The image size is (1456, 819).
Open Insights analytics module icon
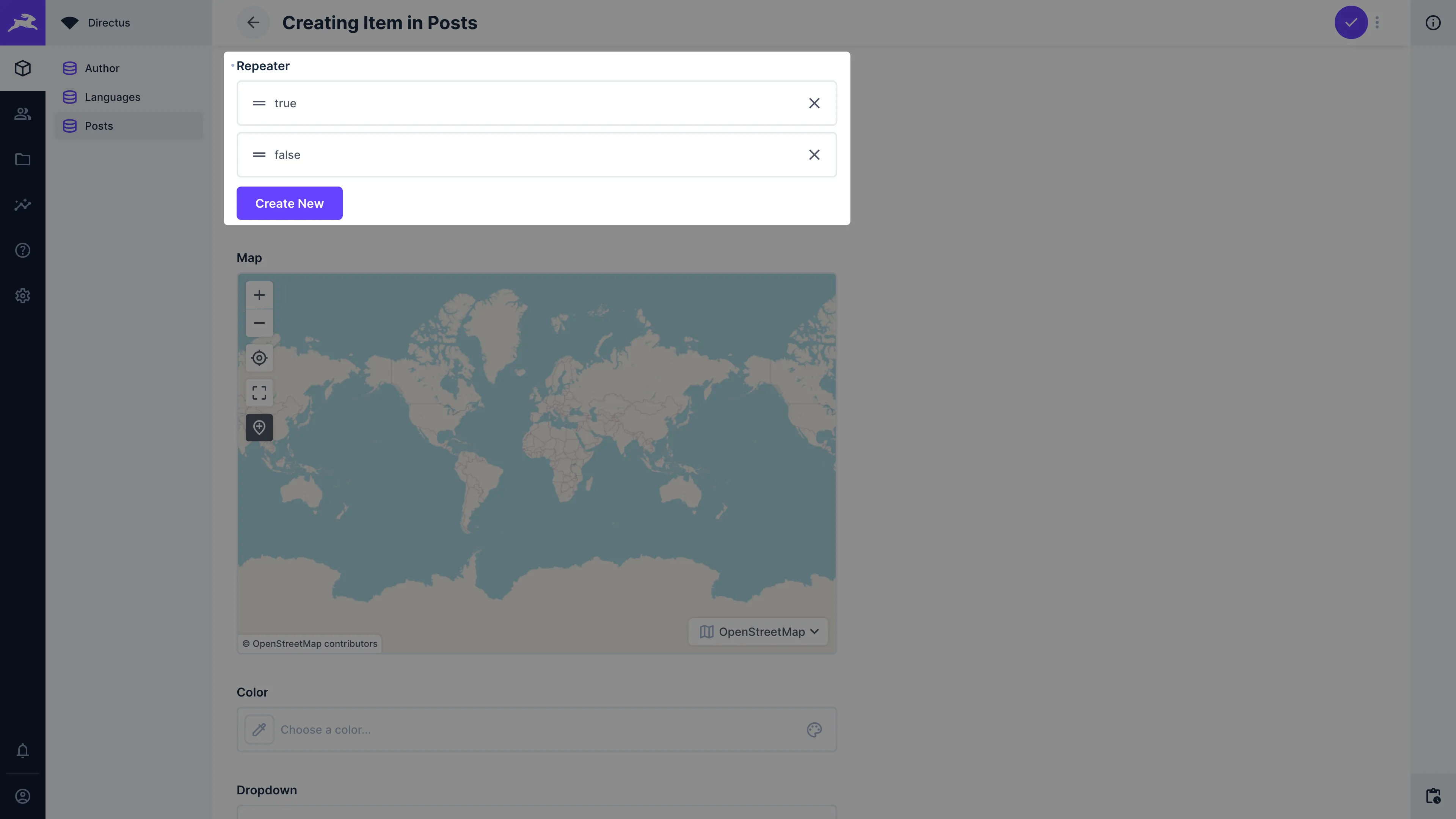point(23,205)
